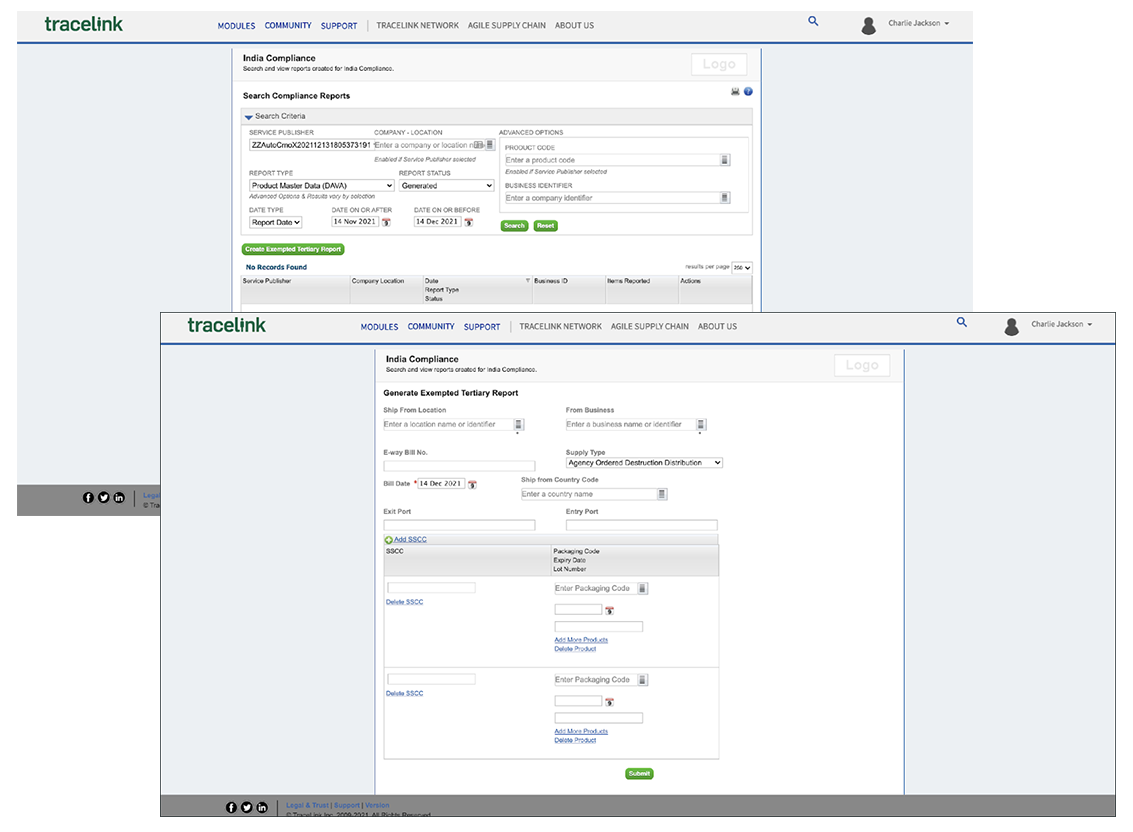Click first SSCC number input field

click(x=431, y=588)
